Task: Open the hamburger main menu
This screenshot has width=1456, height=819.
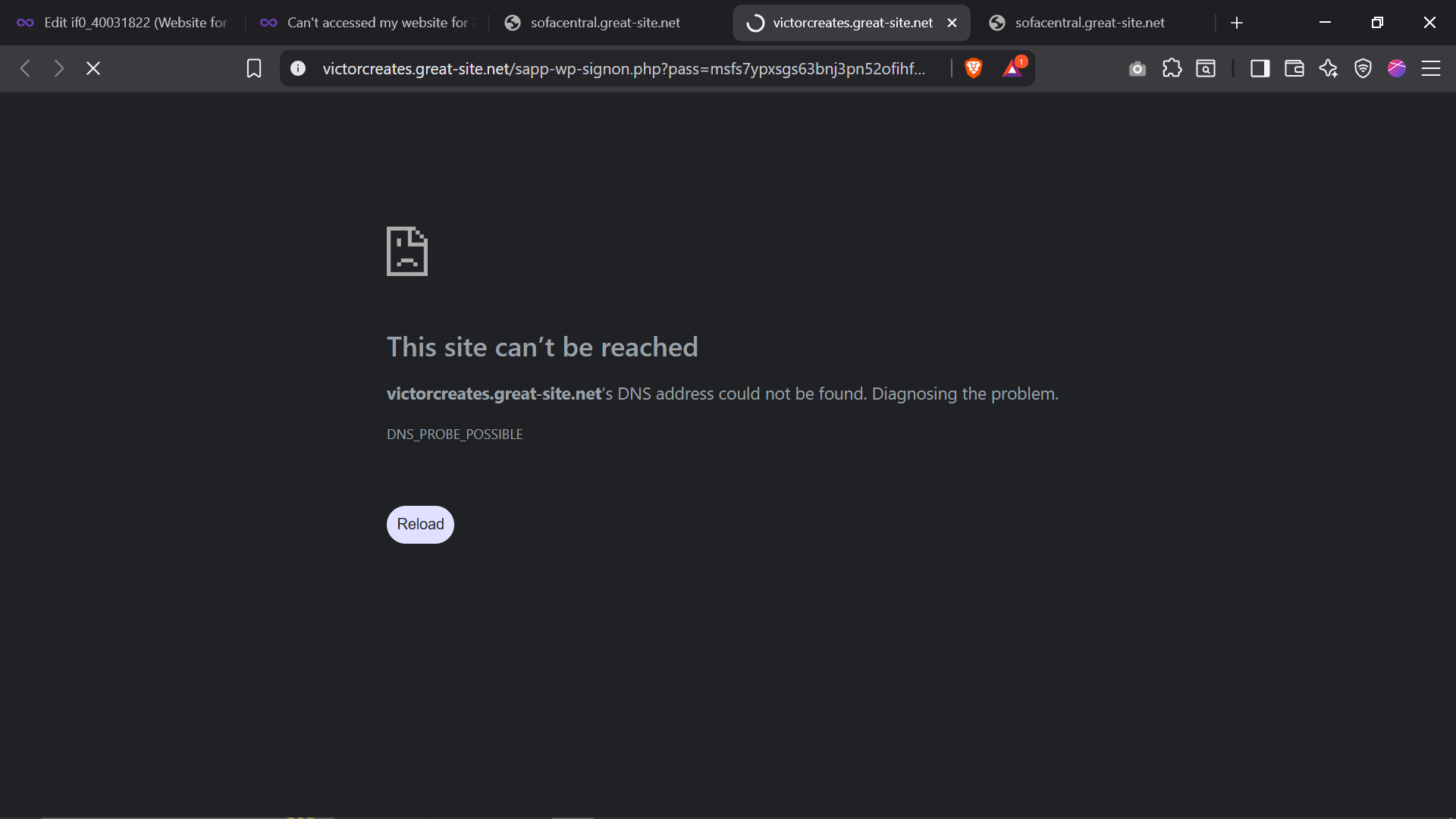Action: 1431,68
